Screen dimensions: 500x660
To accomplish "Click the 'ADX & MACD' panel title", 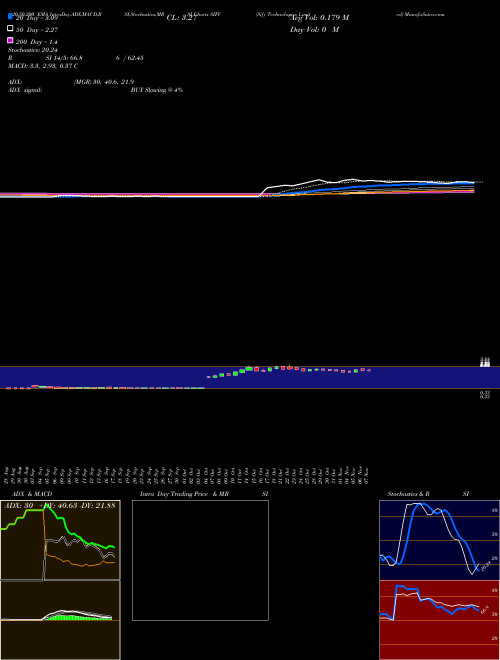I will tap(32, 494).
